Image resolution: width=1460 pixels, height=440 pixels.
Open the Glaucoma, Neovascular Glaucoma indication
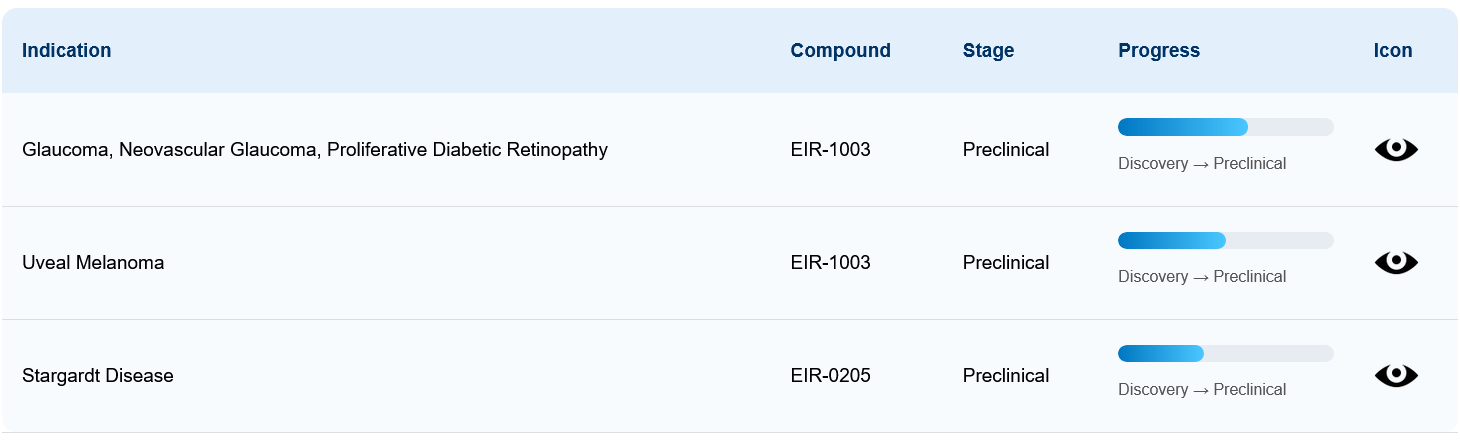click(x=315, y=150)
